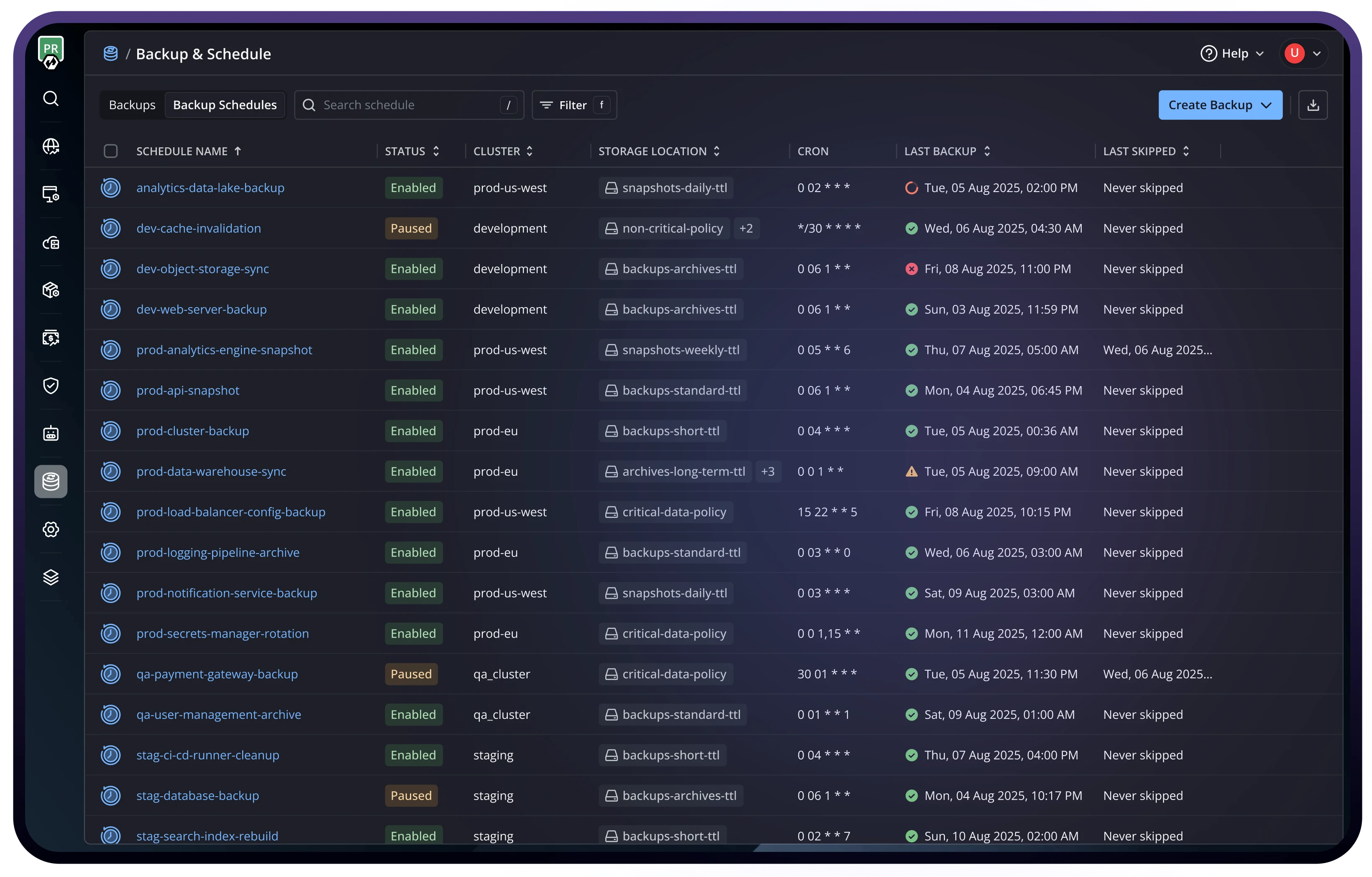Image resolution: width=1372 pixels, height=877 pixels.
Task: Switch to the Backups tab
Action: [132, 105]
